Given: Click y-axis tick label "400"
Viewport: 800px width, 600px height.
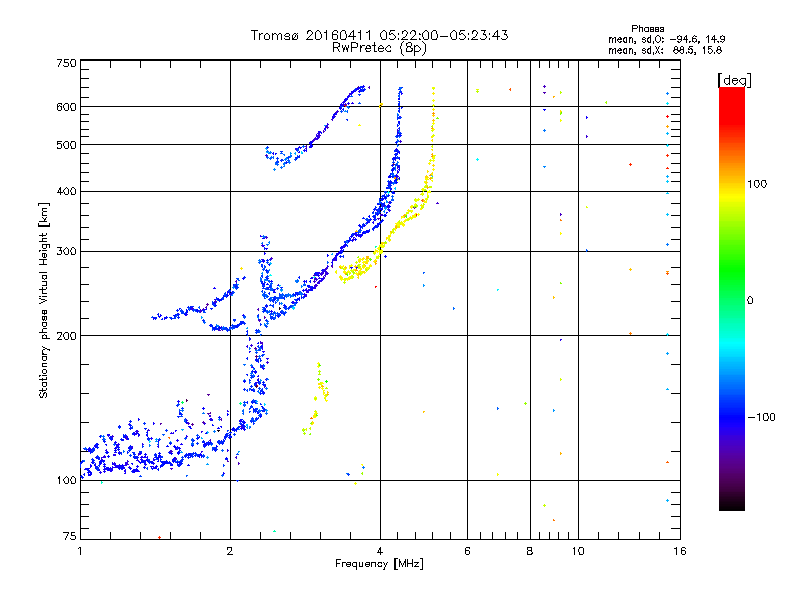Looking at the screenshot, I should [x=66, y=191].
